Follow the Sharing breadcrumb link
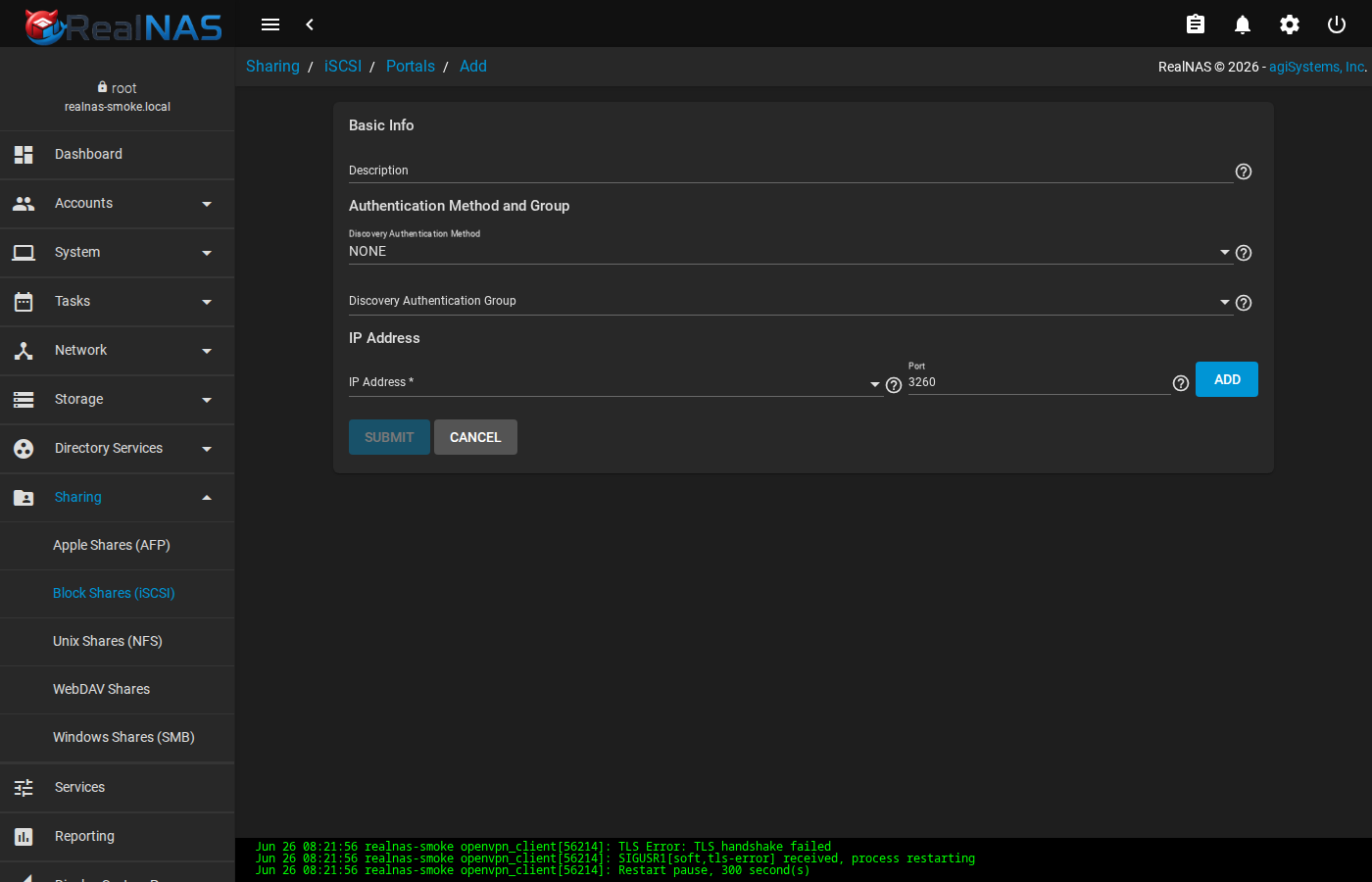This screenshot has width=1372, height=882. 272,67
